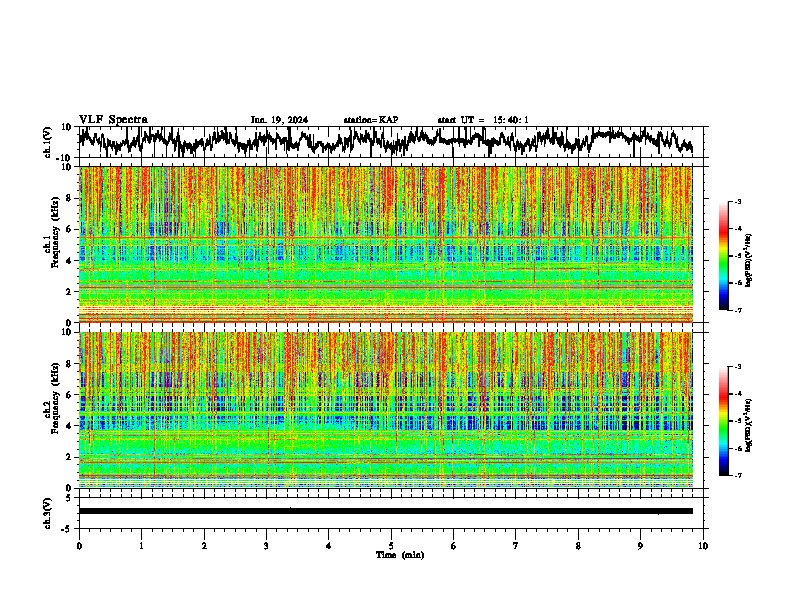The image size is (792, 612).
Task: Click the ch.2 spectrogram color scale bar
Action: 723,421
